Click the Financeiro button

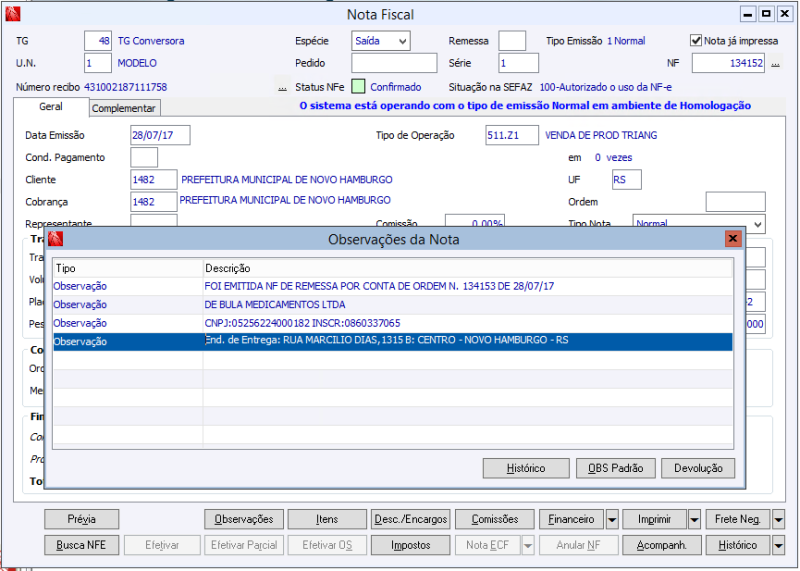(571, 519)
